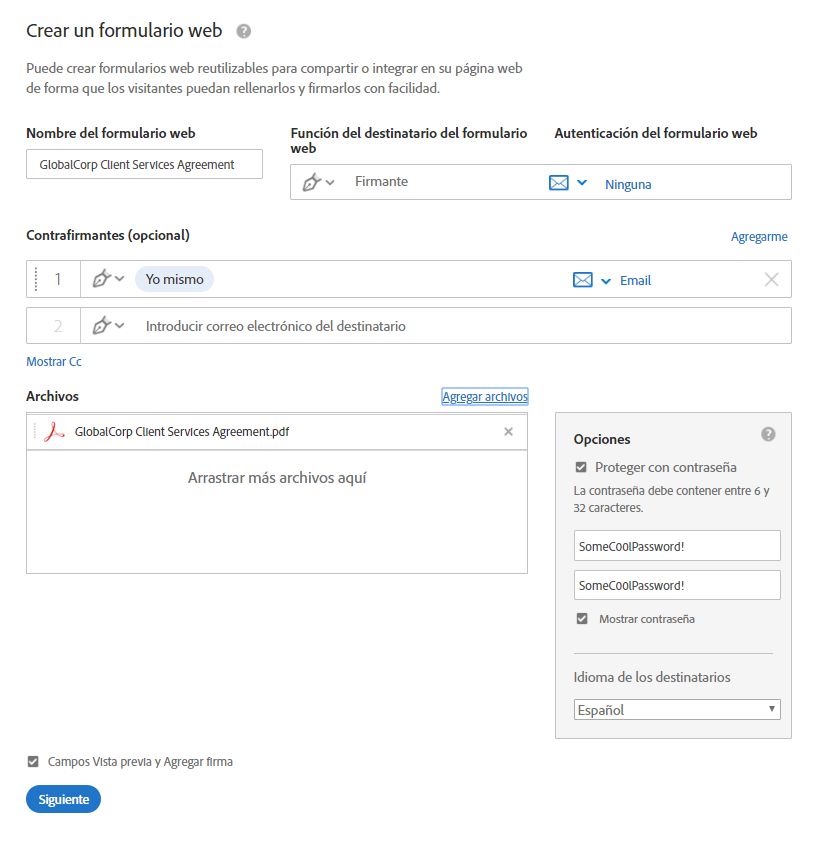This screenshot has width=830, height=849.
Task: Click the Agregarme link
Action: (x=759, y=235)
